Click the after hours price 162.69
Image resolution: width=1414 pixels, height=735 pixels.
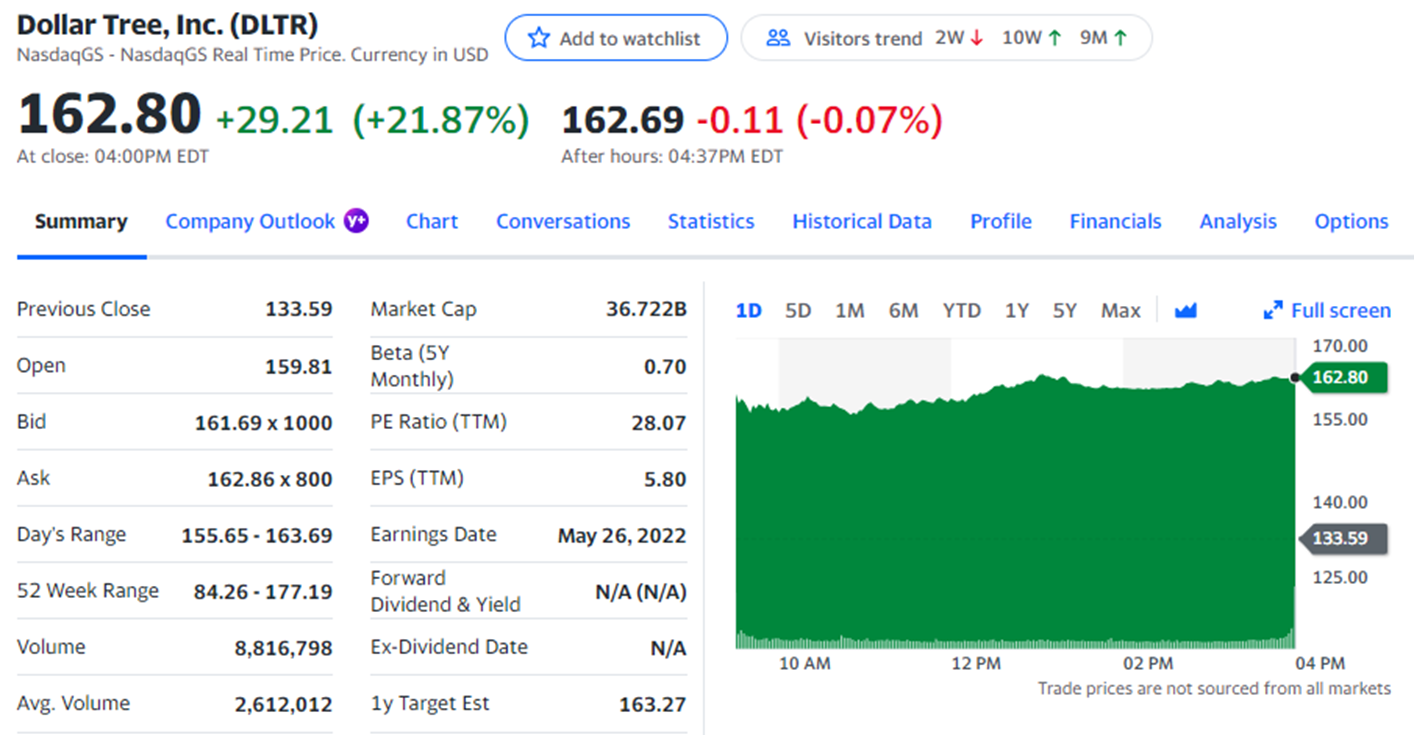pos(623,120)
